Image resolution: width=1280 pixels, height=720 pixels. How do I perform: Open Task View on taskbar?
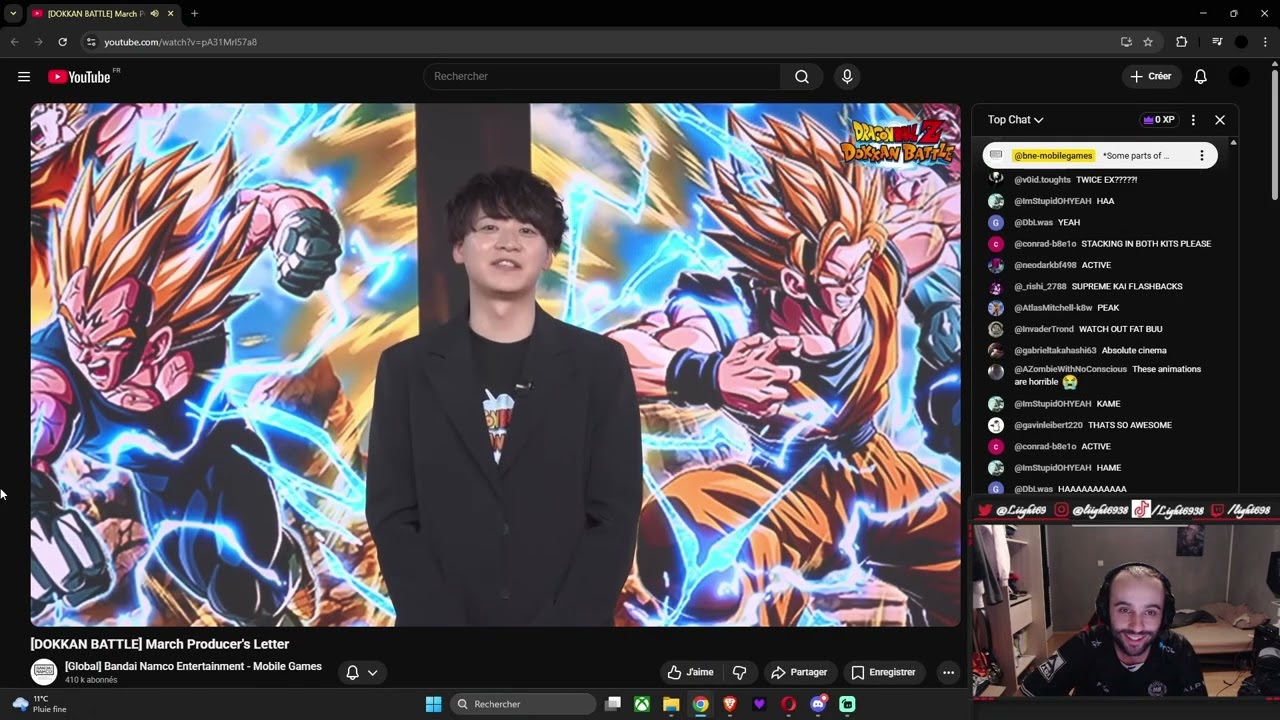tap(613, 704)
